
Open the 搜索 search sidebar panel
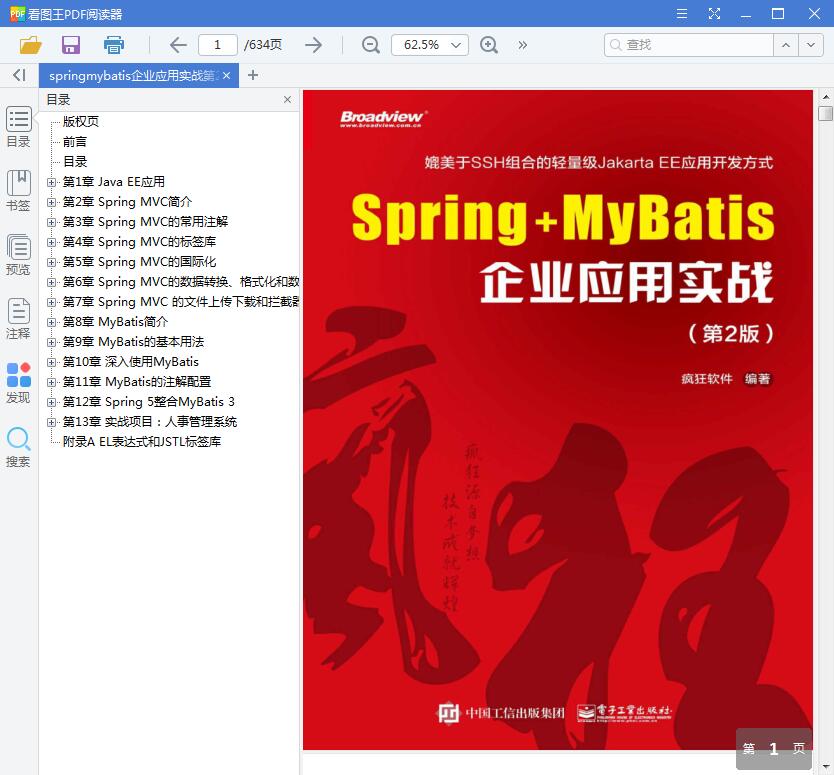coord(19,447)
